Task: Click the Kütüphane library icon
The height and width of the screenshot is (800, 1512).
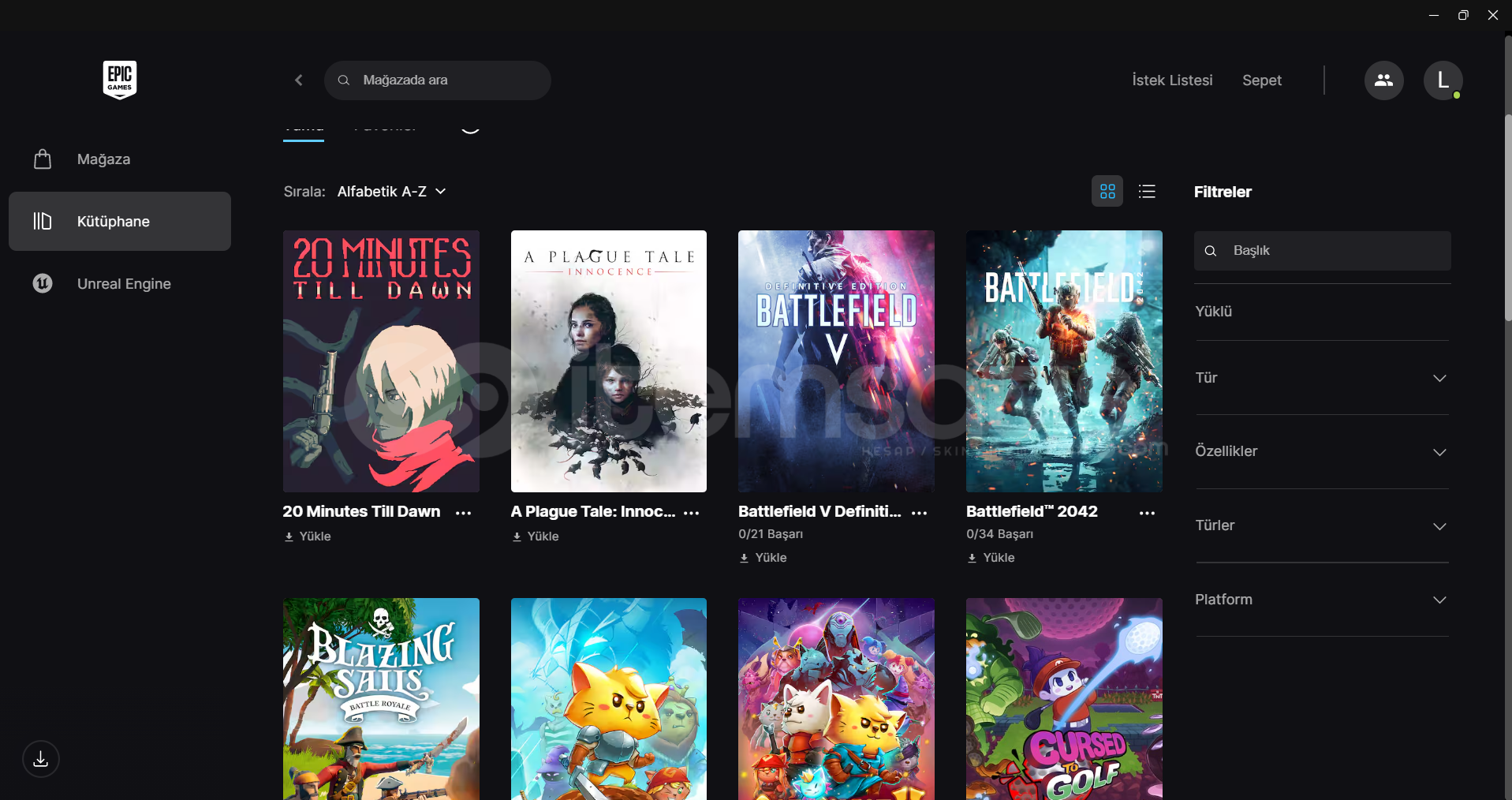Action: (x=43, y=221)
